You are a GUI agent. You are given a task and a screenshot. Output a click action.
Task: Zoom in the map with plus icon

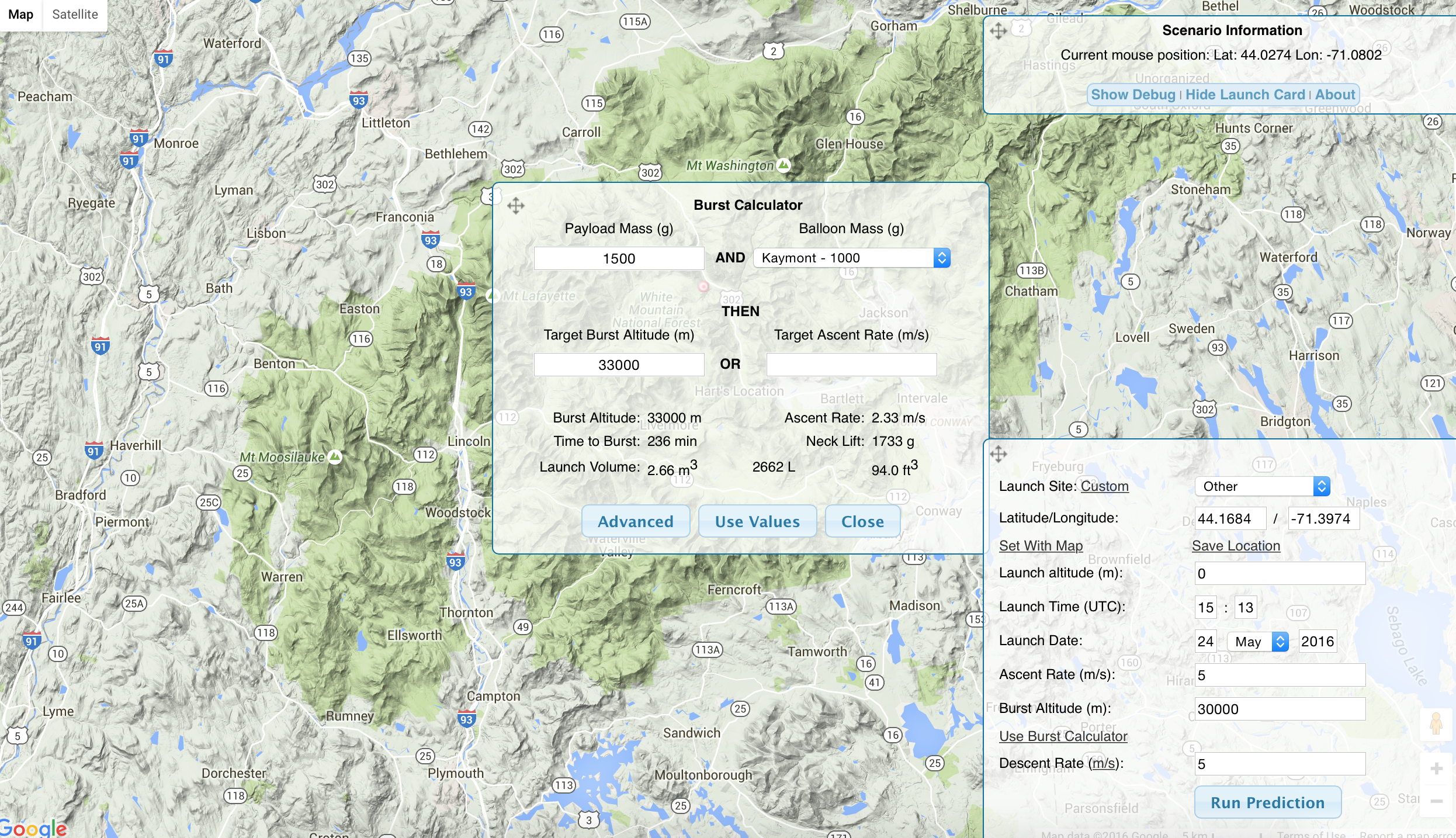1436,768
